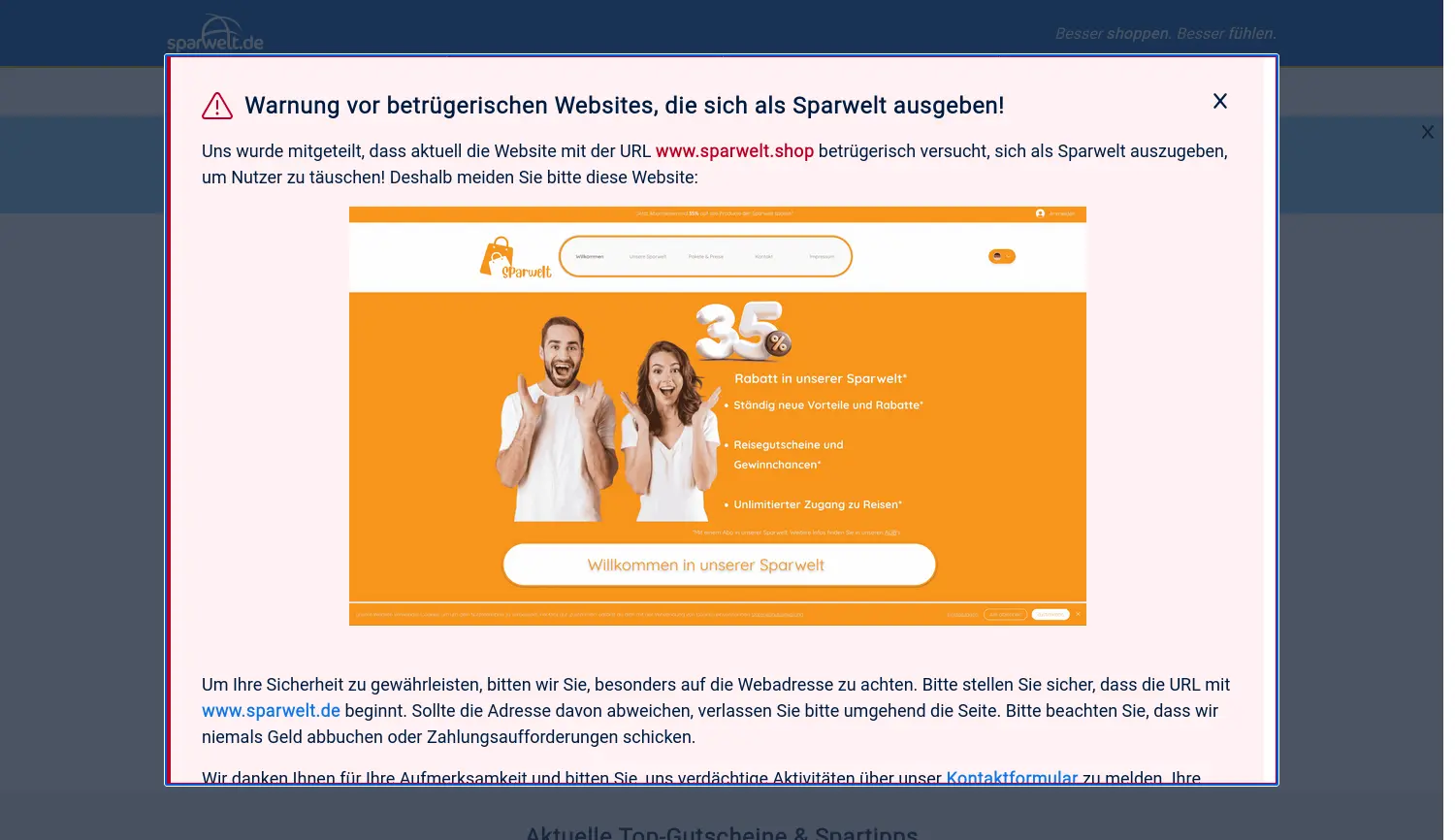Click the white cookie accept button

point(1051,614)
